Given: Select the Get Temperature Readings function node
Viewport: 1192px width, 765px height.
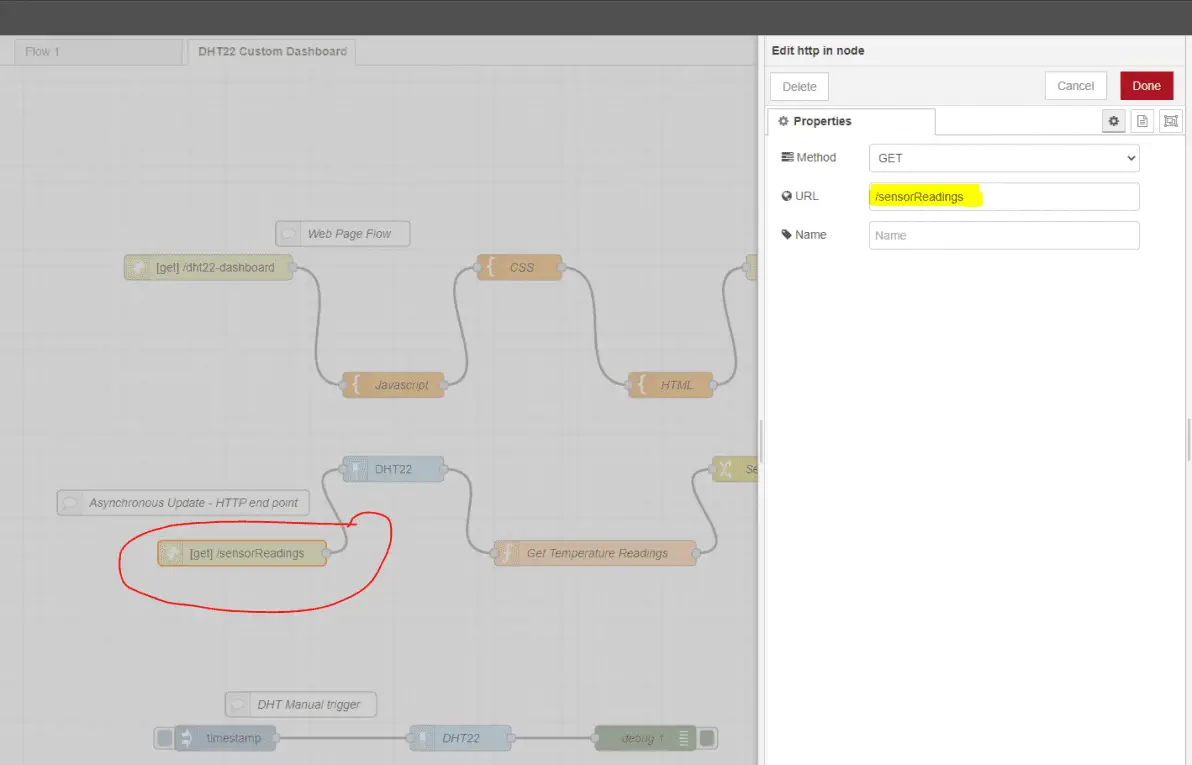Looking at the screenshot, I should [x=595, y=553].
